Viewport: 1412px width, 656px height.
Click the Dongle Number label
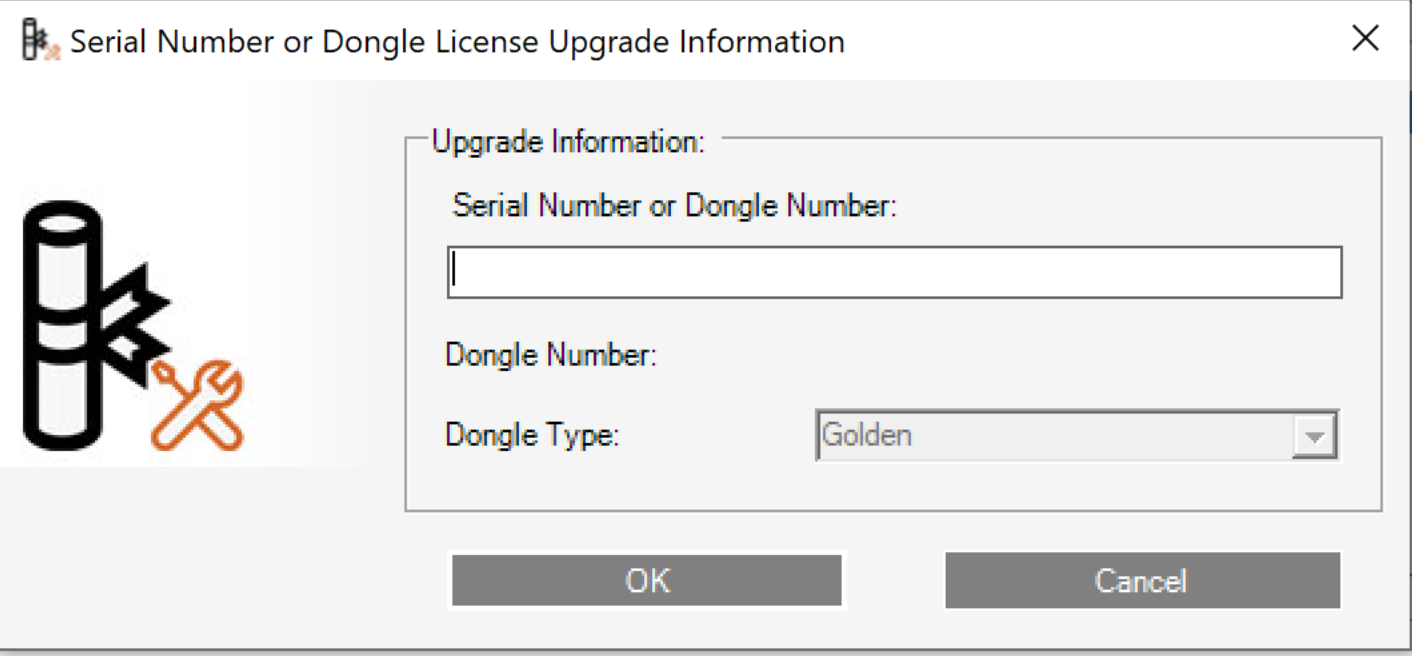551,355
